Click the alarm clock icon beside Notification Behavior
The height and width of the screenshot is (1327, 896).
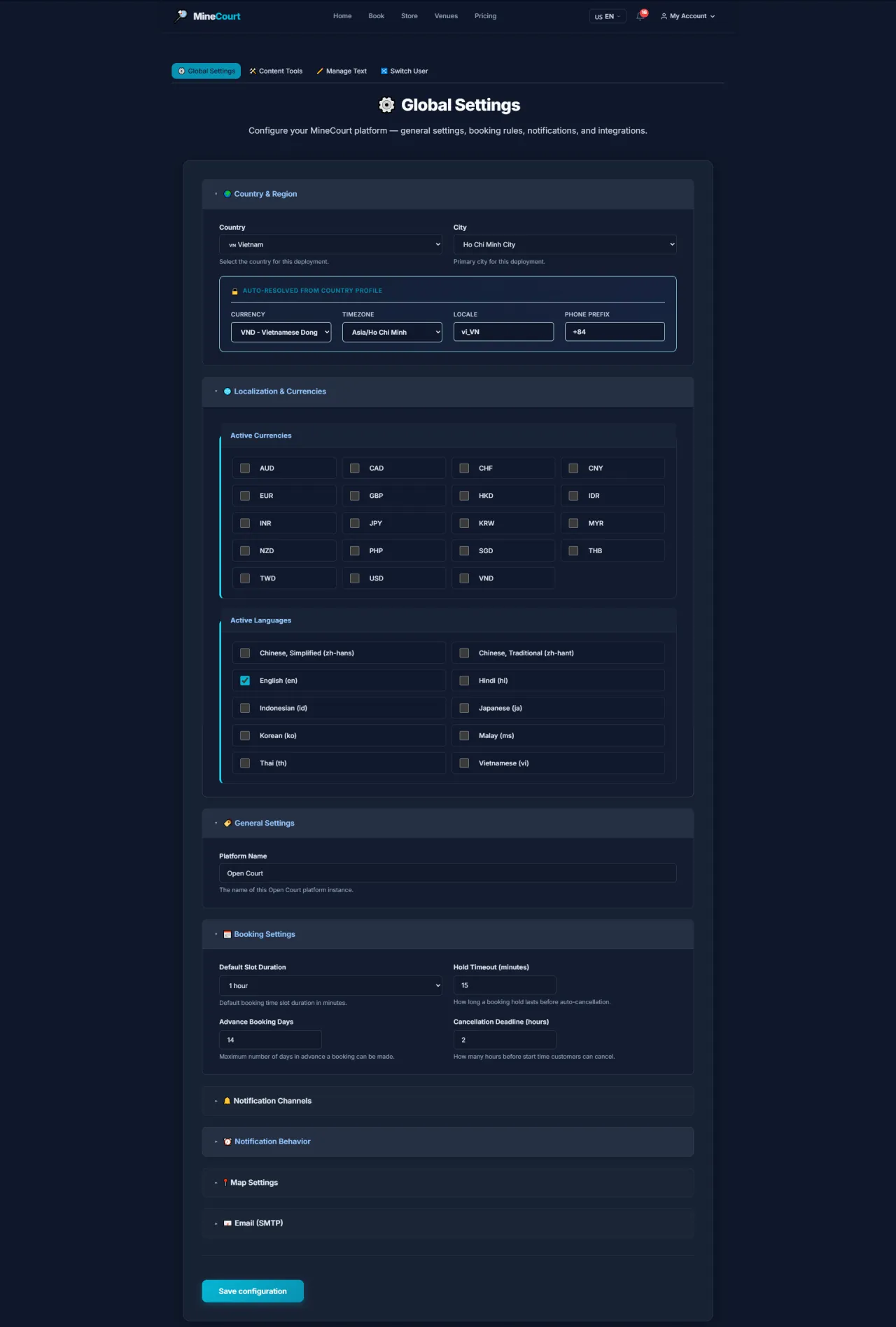[227, 1141]
